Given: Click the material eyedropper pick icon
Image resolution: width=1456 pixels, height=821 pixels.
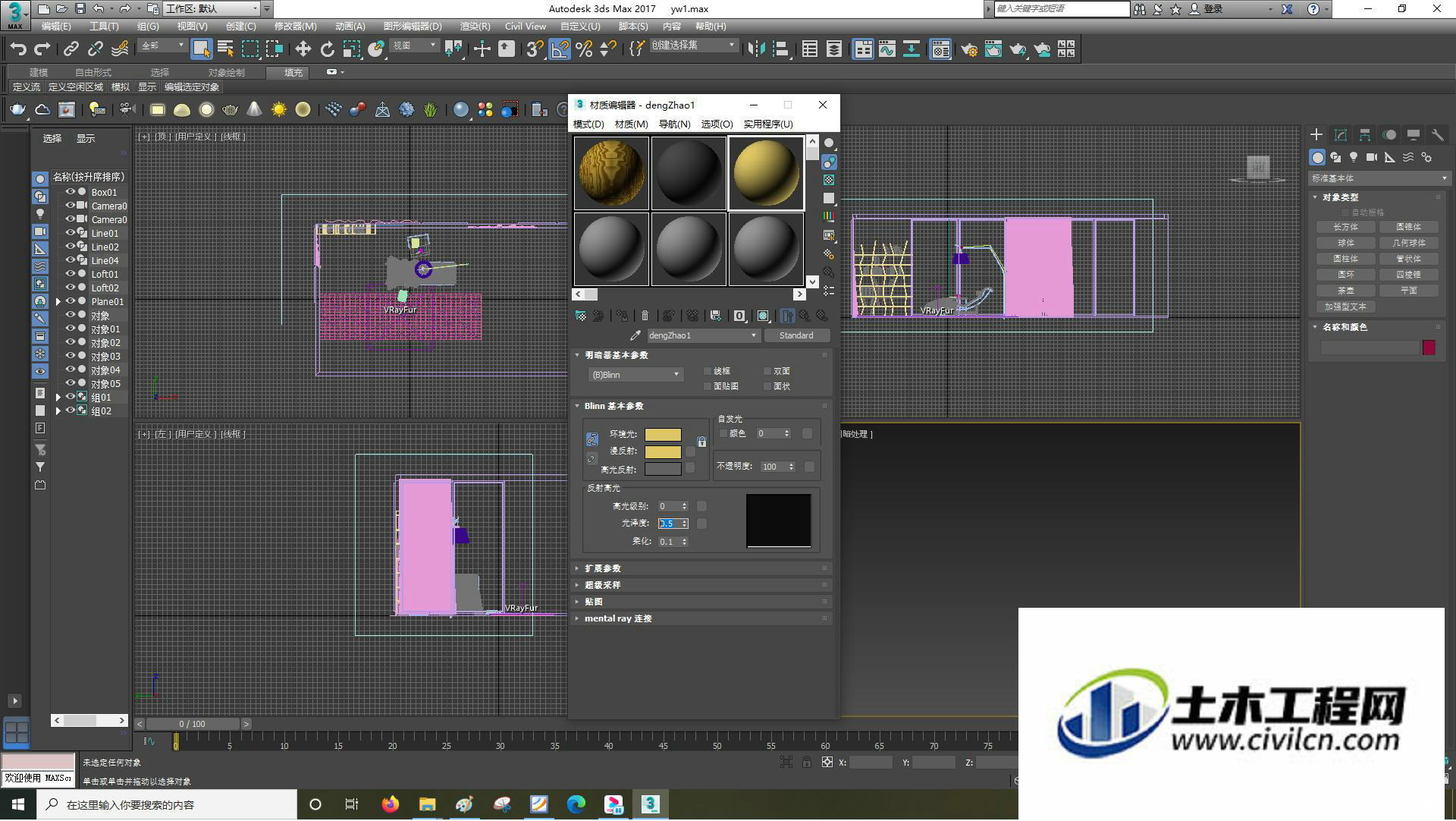Looking at the screenshot, I should 635,335.
